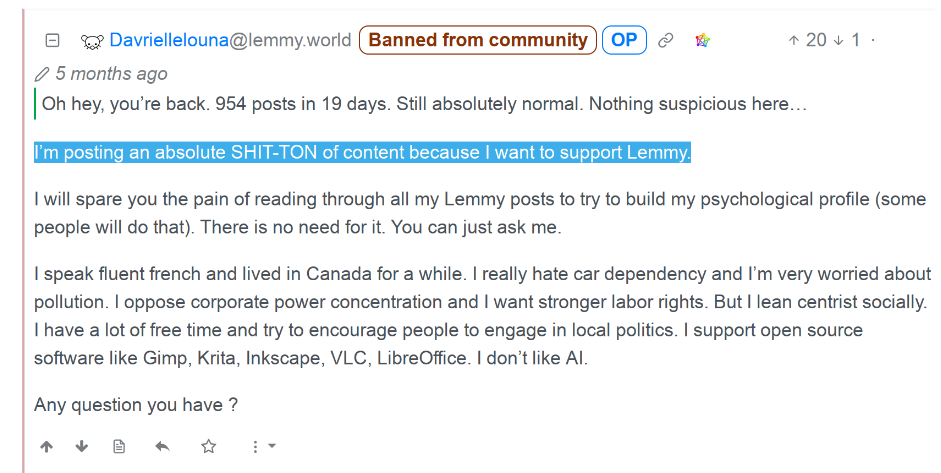Click the "Banned from community" badge
The height and width of the screenshot is (473, 941).
coord(477,41)
